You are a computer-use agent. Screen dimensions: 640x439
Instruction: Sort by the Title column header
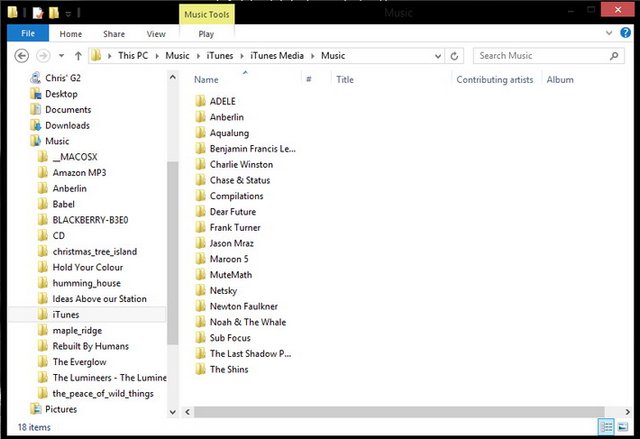pos(345,80)
